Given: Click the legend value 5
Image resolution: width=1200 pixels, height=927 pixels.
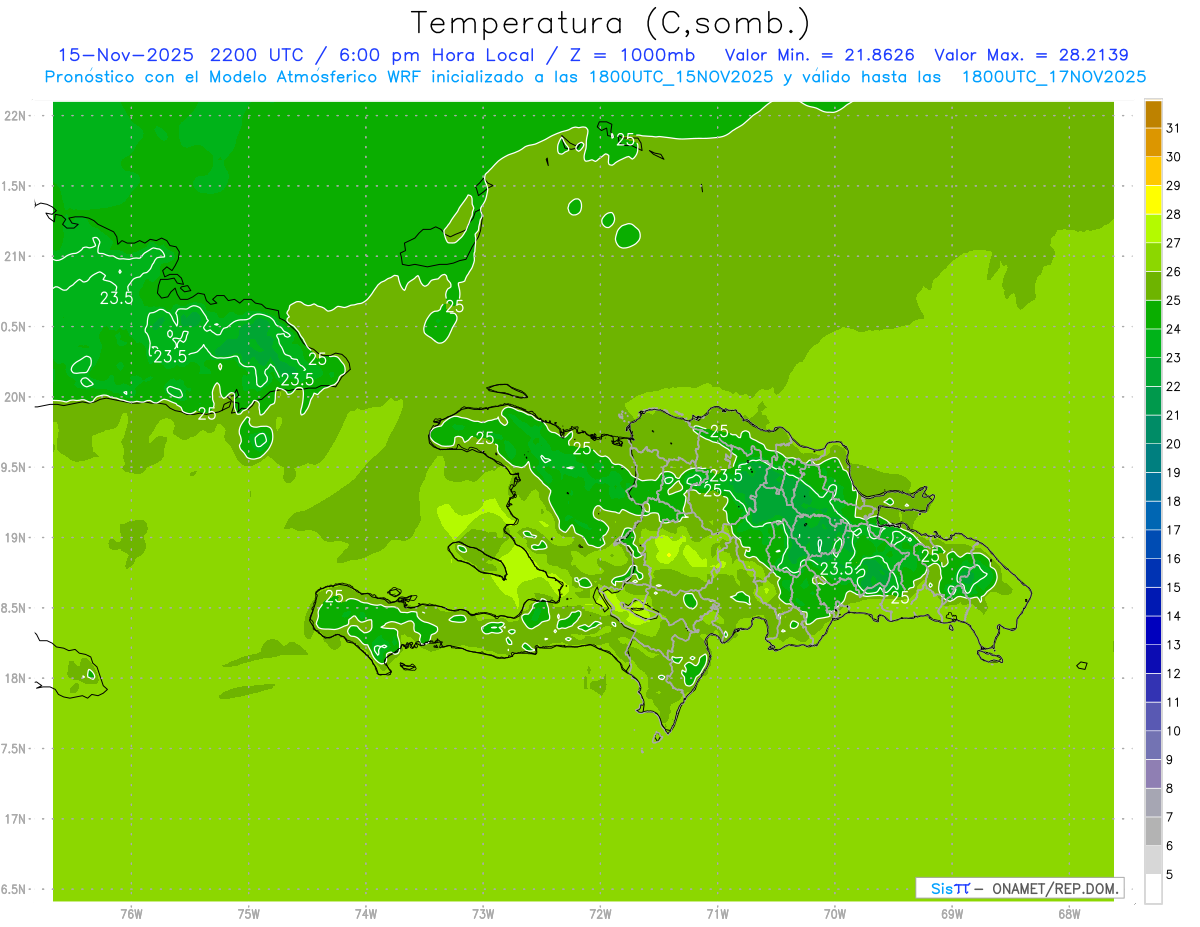Looking at the screenshot, I should click(1170, 875).
